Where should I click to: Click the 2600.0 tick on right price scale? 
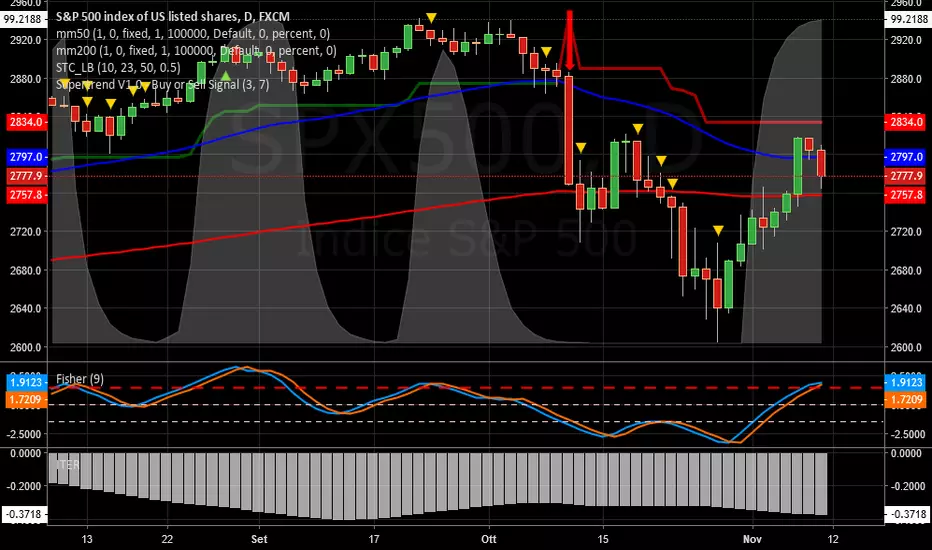coord(908,347)
